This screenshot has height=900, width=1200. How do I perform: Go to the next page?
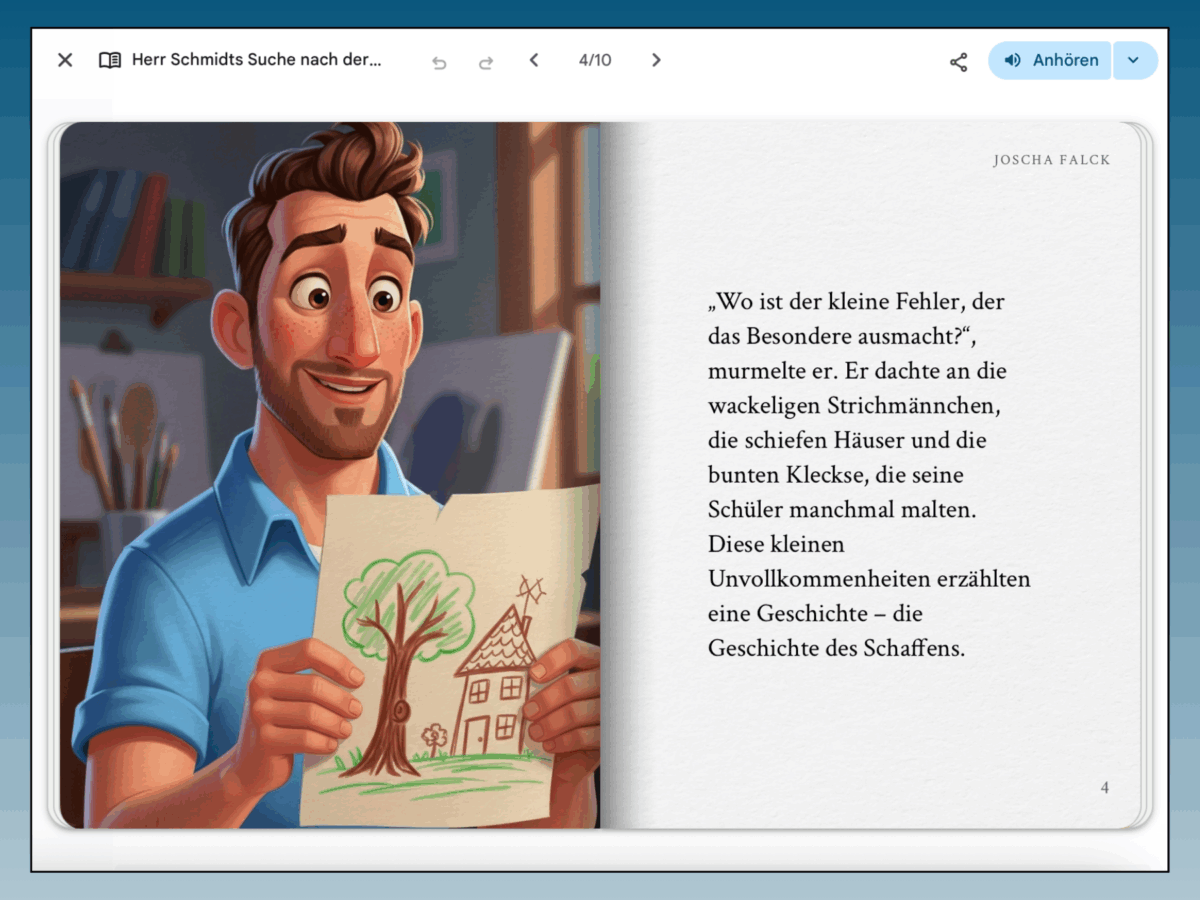pos(656,60)
